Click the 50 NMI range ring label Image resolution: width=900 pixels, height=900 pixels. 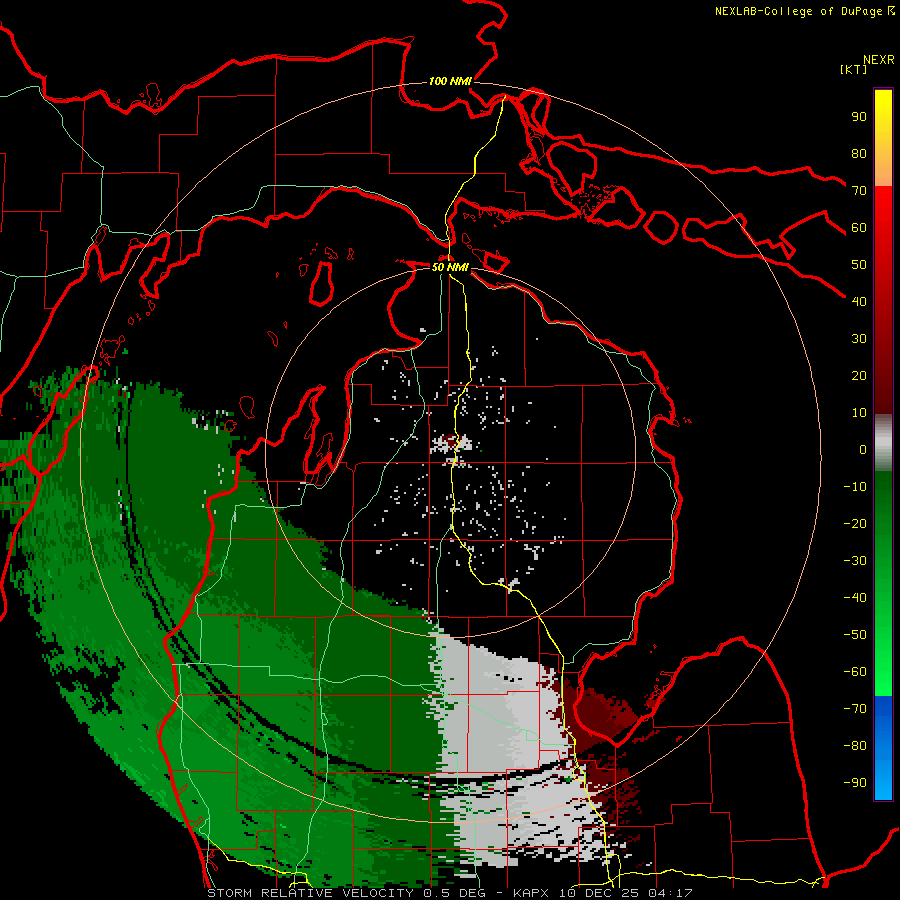pos(450,267)
